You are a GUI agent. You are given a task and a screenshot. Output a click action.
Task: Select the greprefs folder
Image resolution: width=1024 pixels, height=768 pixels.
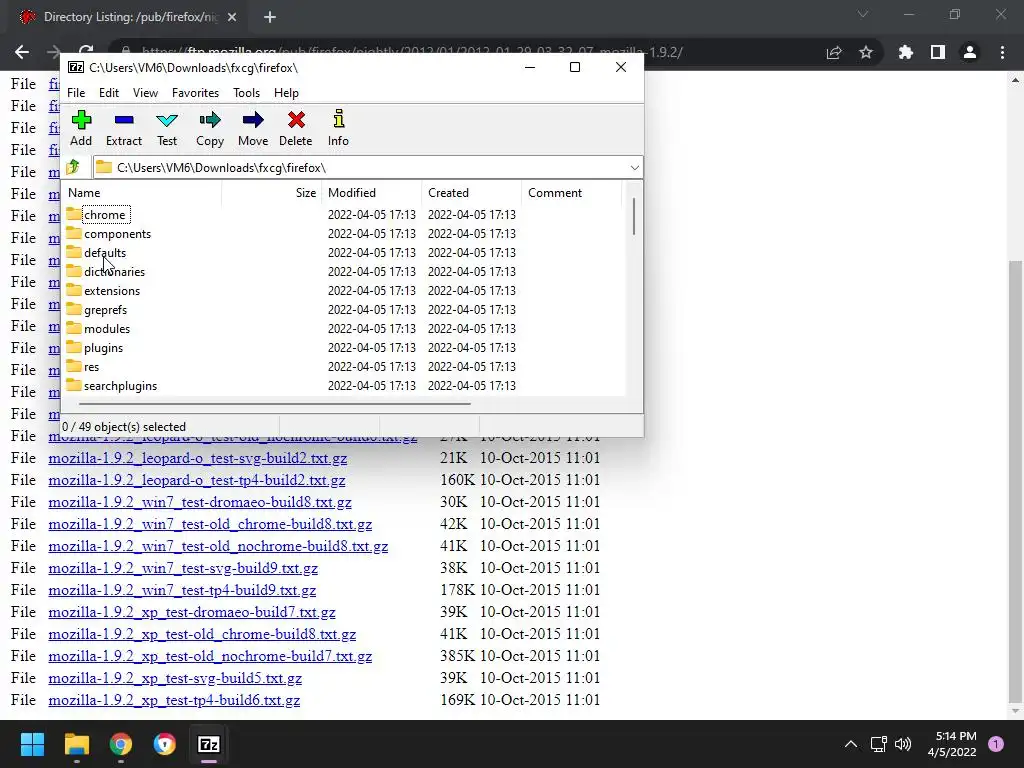pos(105,310)
